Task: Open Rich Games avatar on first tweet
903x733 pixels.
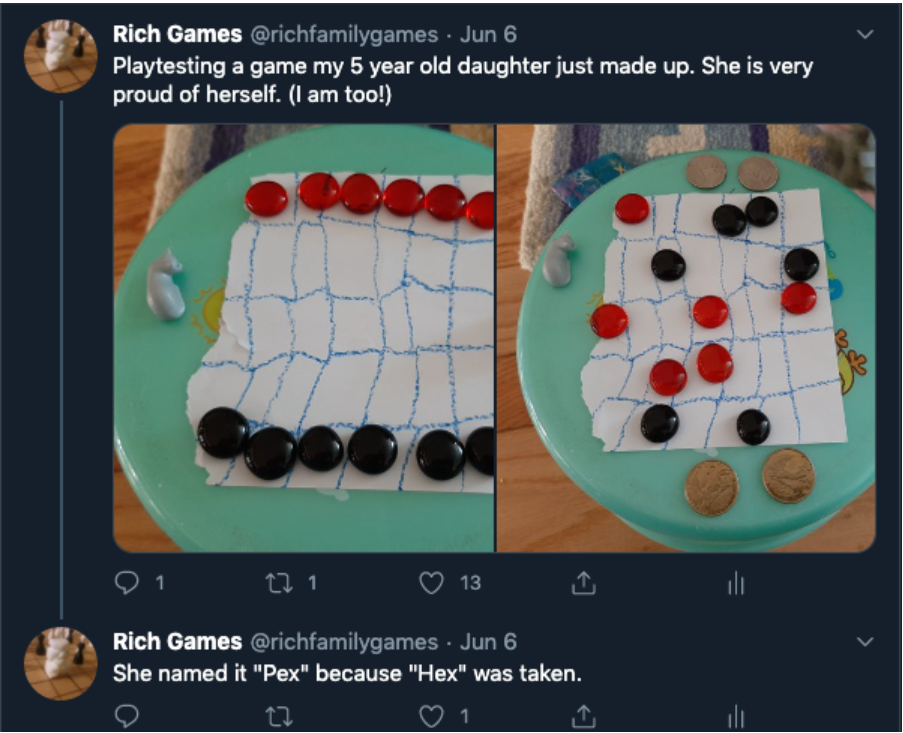Action: (60, 56)
